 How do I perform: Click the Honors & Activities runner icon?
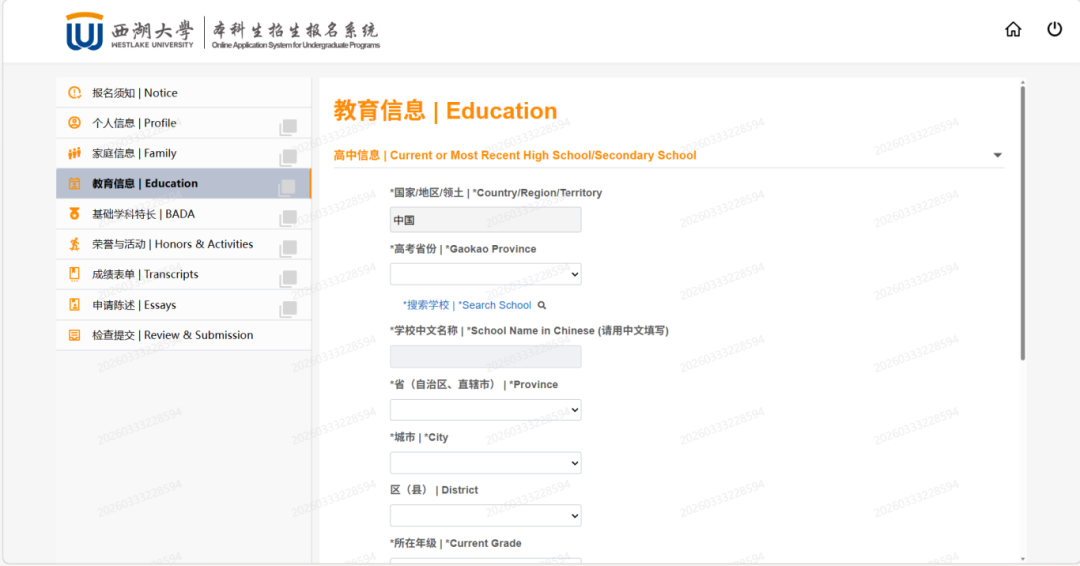click(x=74, y=244)
